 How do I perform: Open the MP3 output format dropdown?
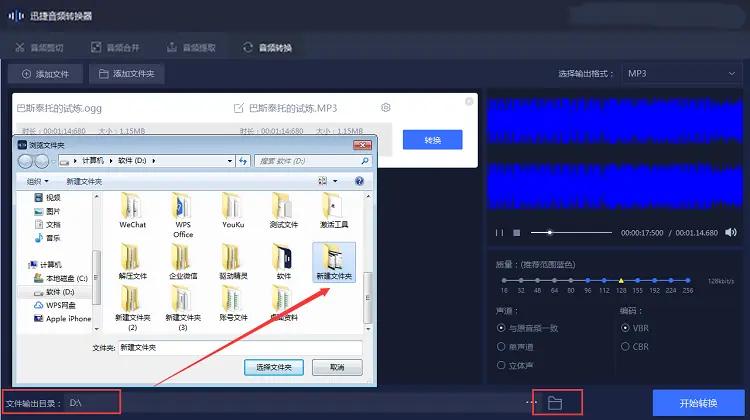point(682,74)
